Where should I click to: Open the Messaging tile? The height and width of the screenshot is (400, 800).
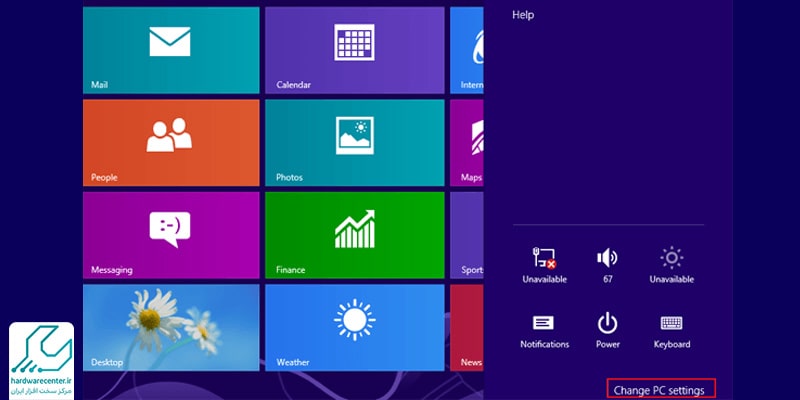(x=171, y=235)
